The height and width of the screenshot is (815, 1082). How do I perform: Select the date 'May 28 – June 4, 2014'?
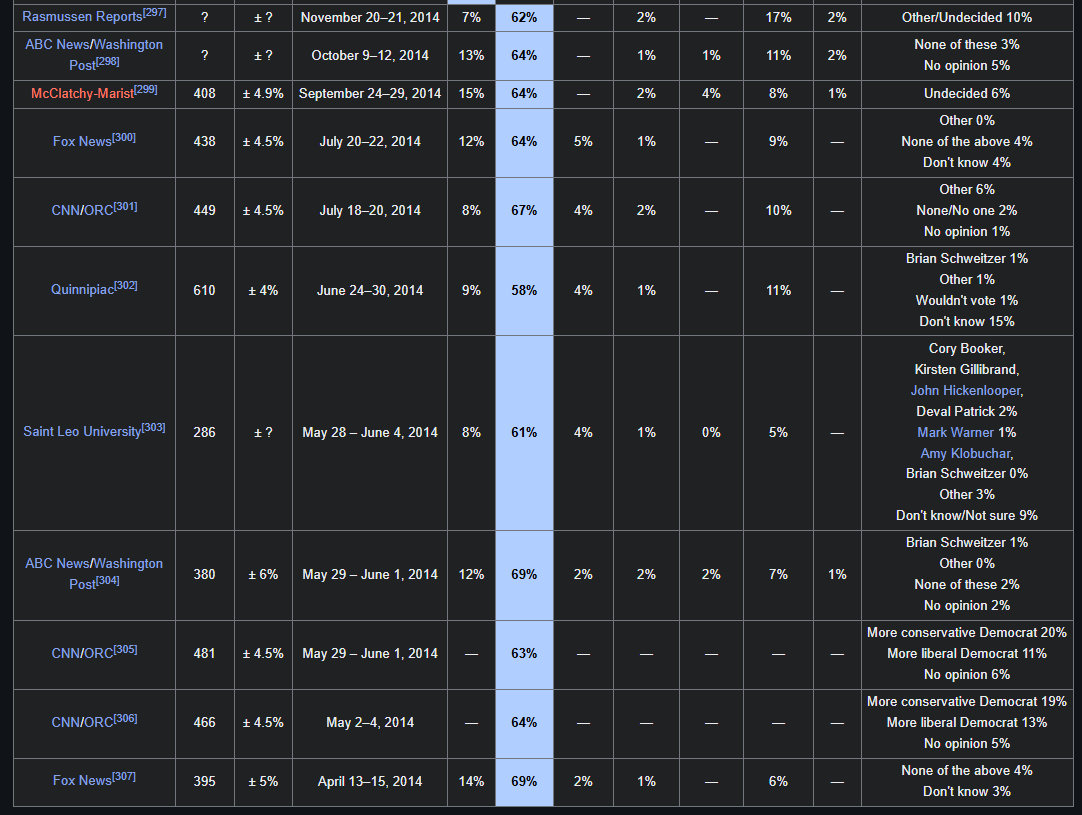tap(370, 433)
